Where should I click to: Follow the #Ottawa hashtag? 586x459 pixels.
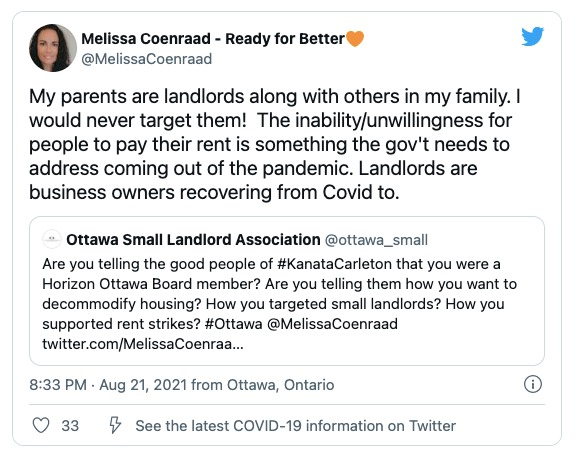(x=234, y=324)
